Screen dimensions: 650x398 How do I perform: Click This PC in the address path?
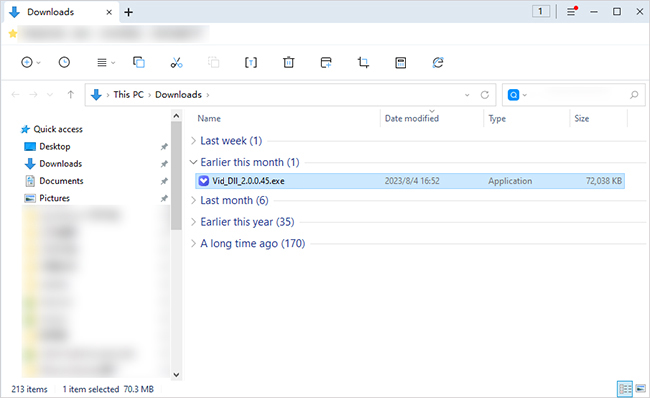click(x=129, y=95)
